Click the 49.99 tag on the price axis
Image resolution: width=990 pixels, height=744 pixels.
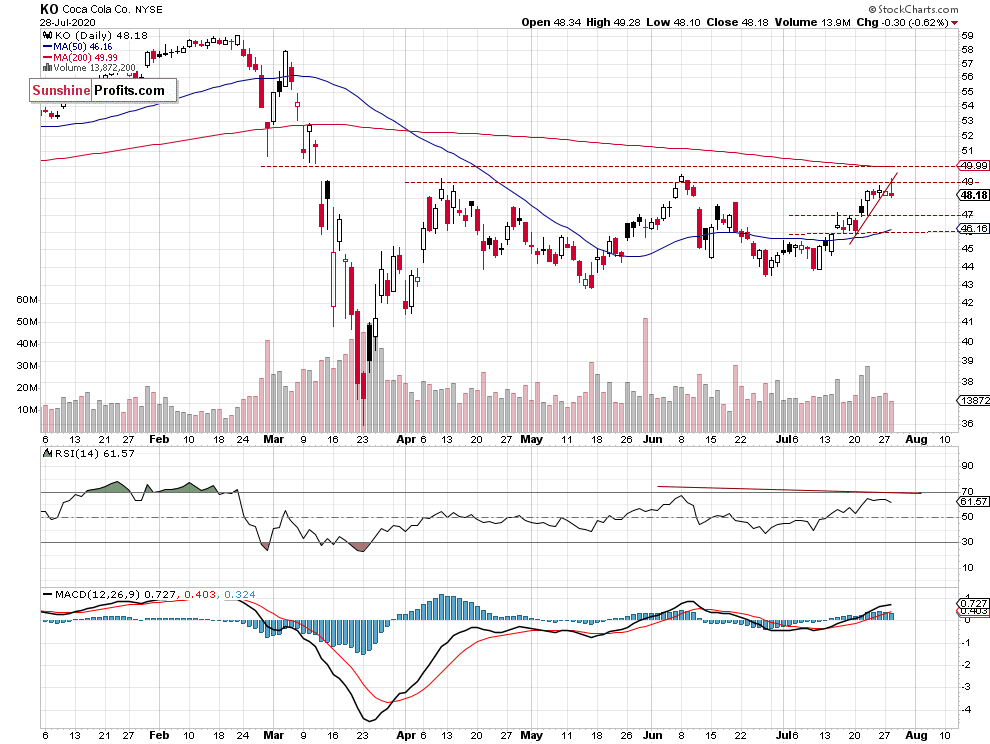click(x=974, y=165)
